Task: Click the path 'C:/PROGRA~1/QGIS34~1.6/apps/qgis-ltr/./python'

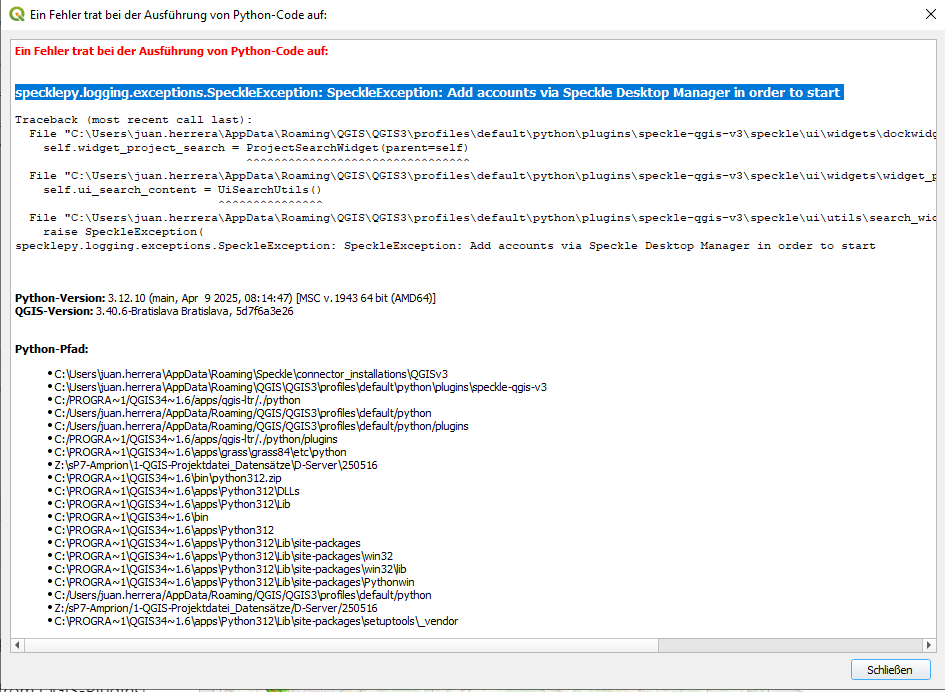Action: point(177,400)
